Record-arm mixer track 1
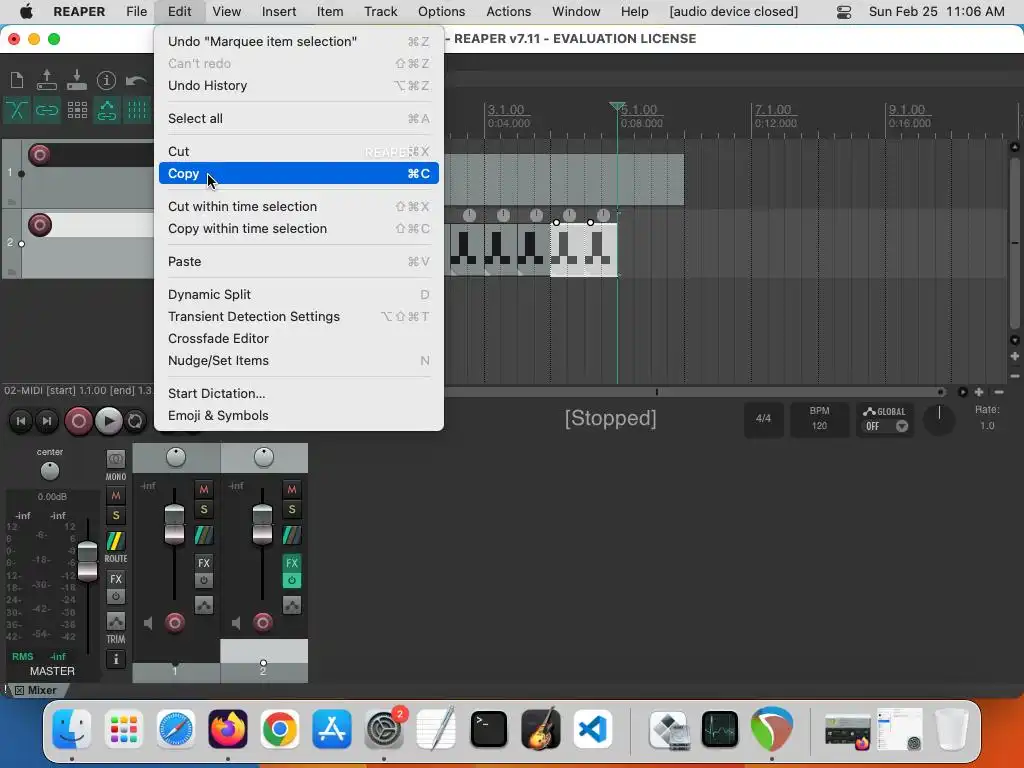 click(x=174, y=623)
